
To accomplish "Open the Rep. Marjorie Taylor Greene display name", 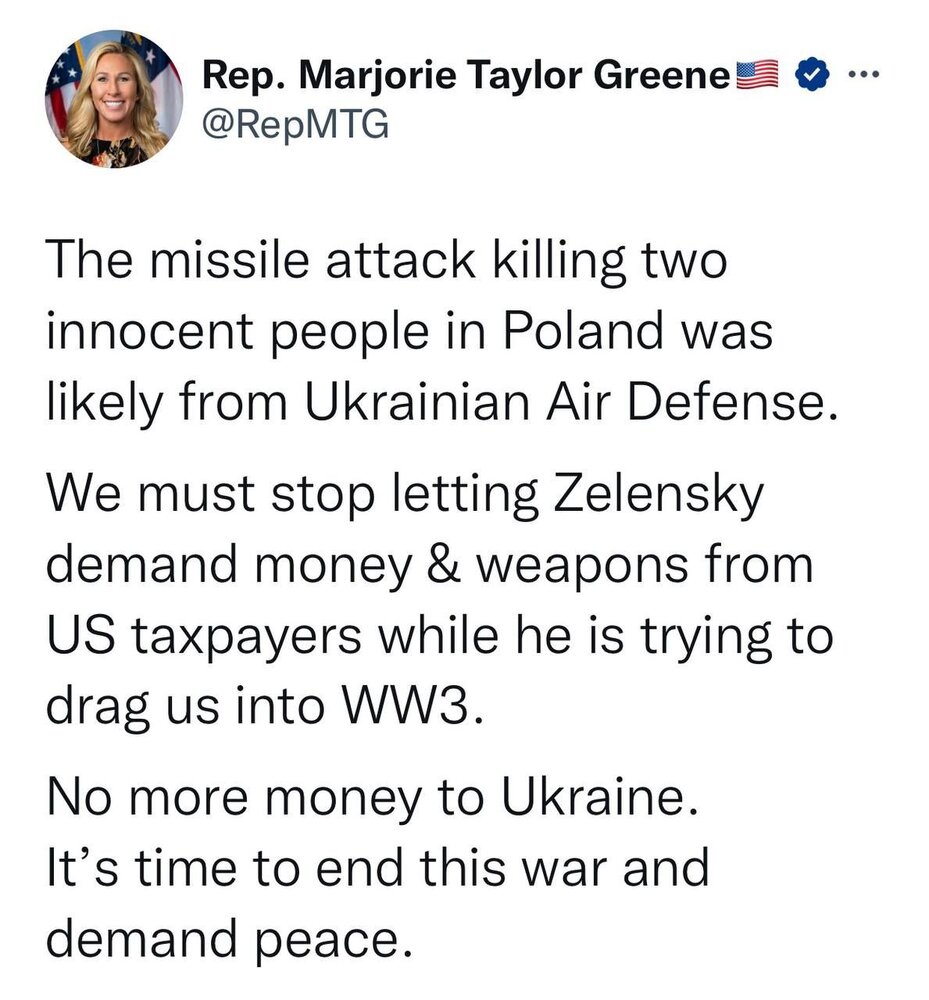I will click(x=467, y=76).
